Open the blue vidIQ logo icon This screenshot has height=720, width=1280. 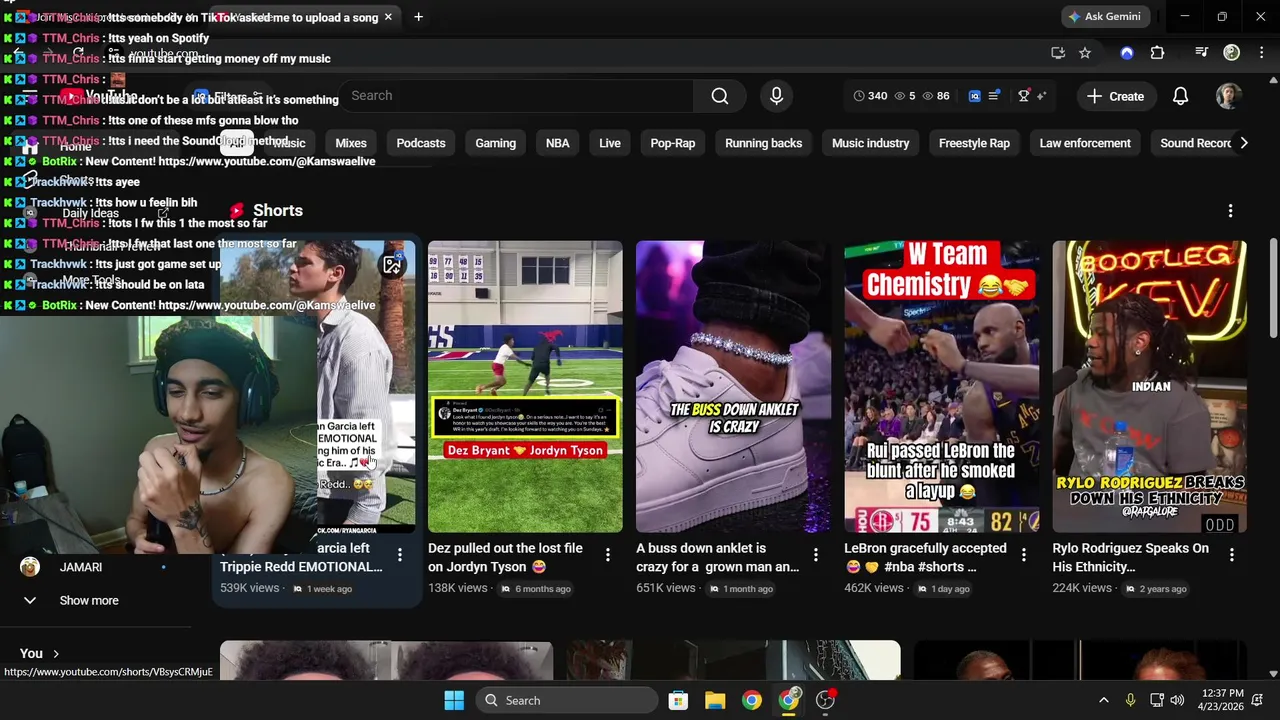pos(975,96)
